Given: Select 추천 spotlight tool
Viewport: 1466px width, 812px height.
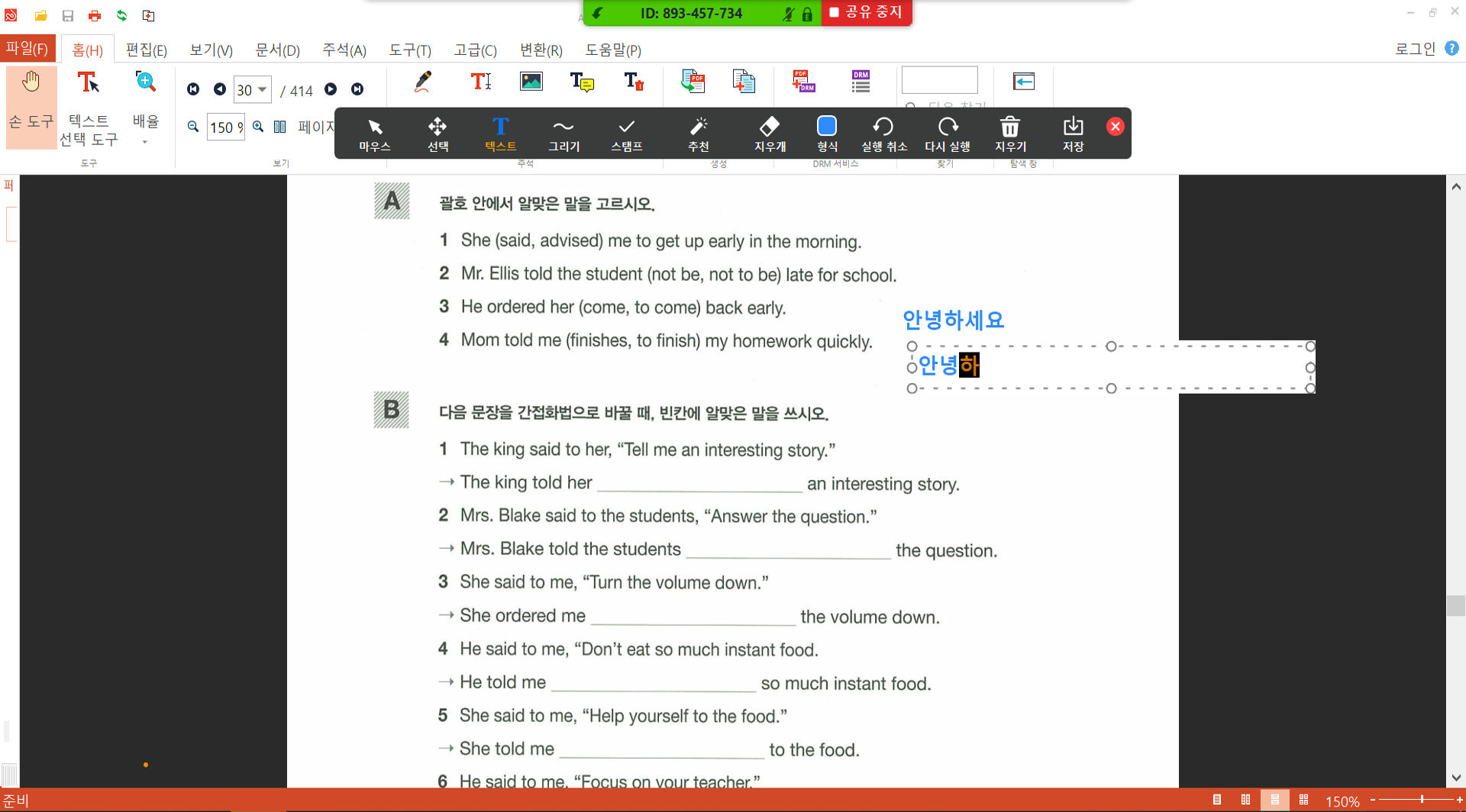Looking at the screenshot, I should point(699,134).
